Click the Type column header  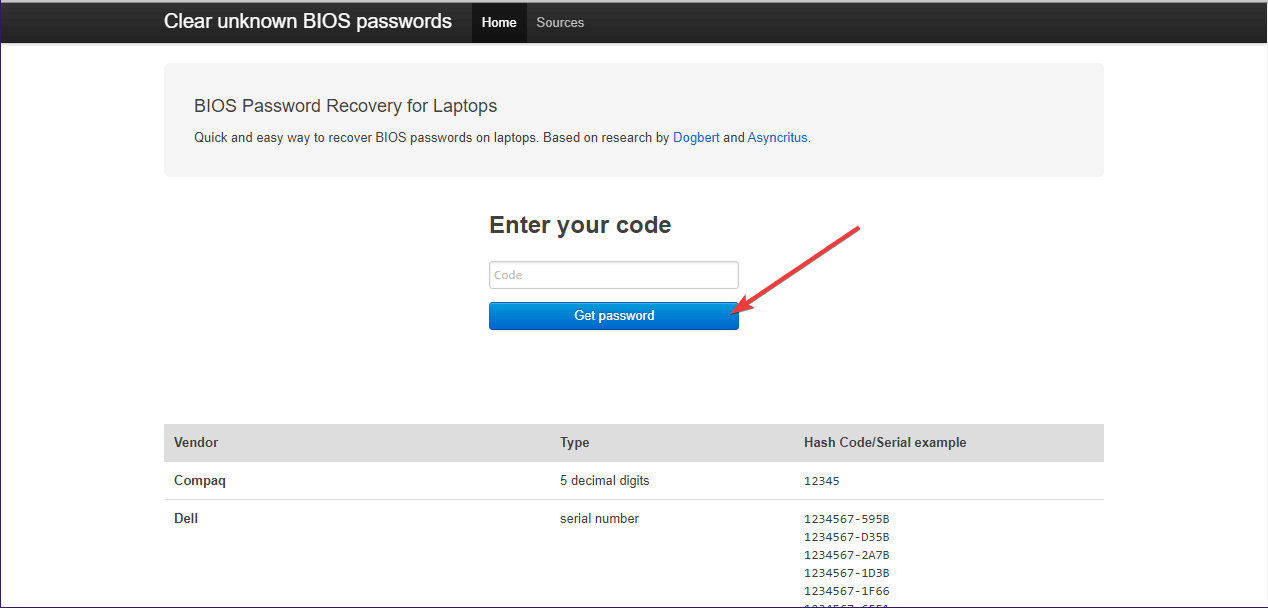tap(575, 442)
